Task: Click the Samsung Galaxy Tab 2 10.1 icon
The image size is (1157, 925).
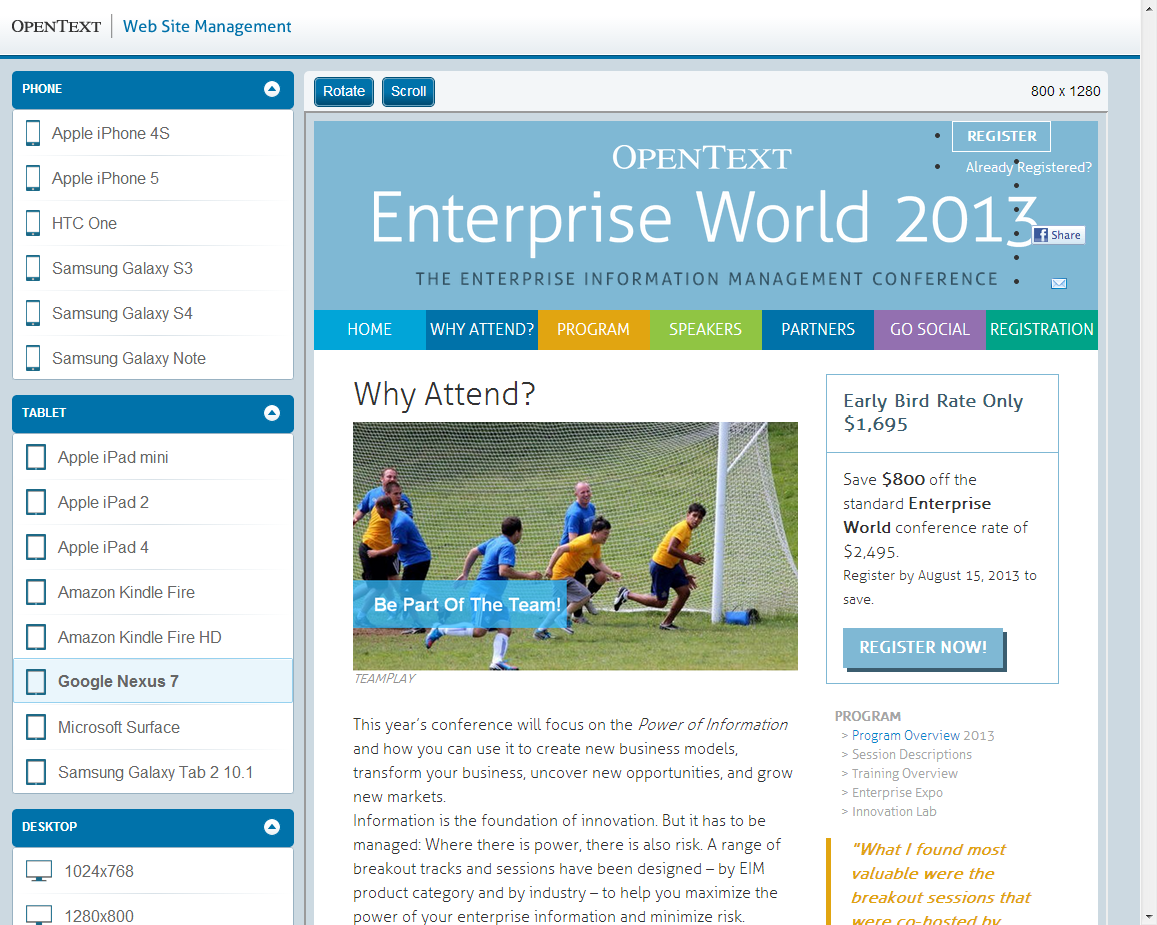Action: [x=36, y=772]
